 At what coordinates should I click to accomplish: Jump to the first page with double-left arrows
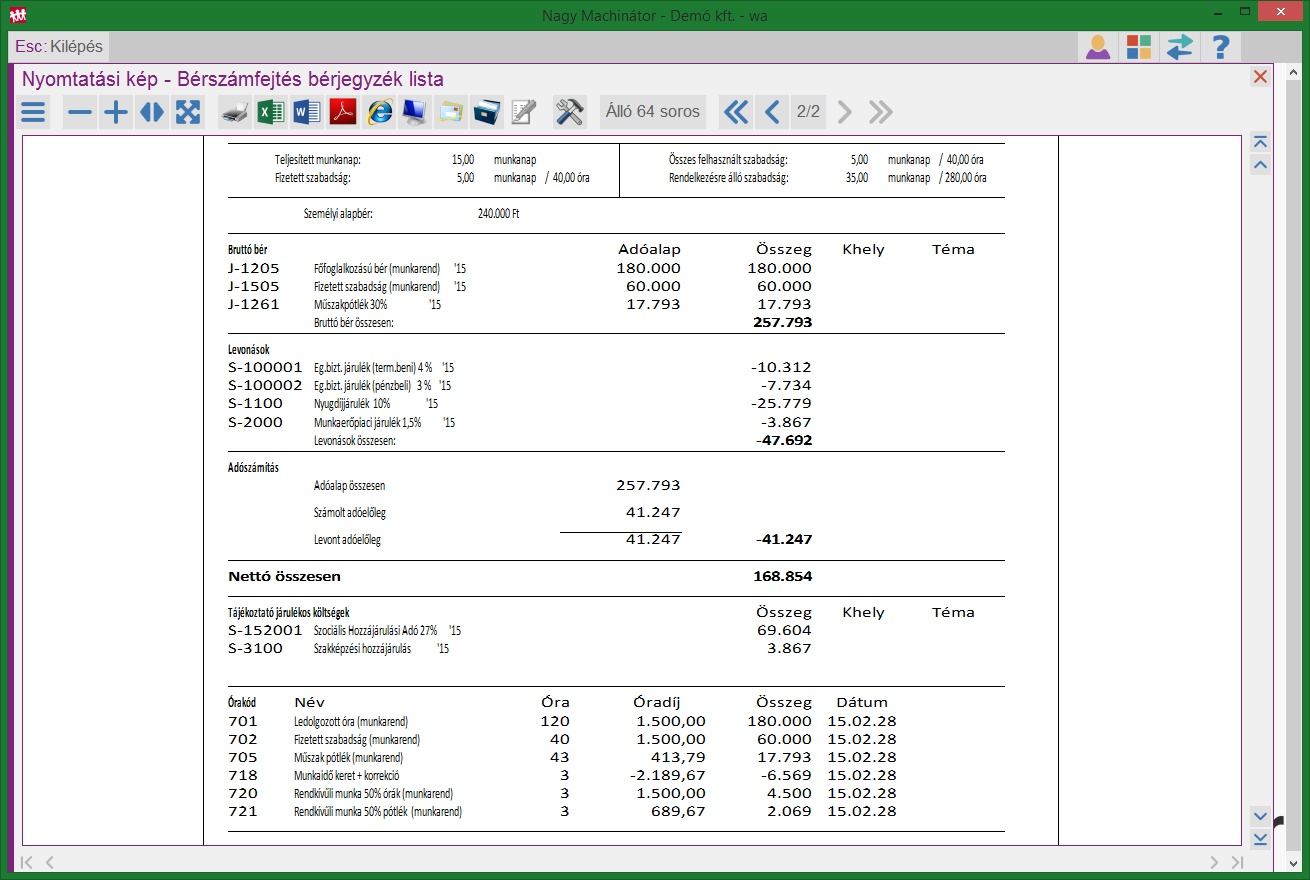[x=735, y=112]
